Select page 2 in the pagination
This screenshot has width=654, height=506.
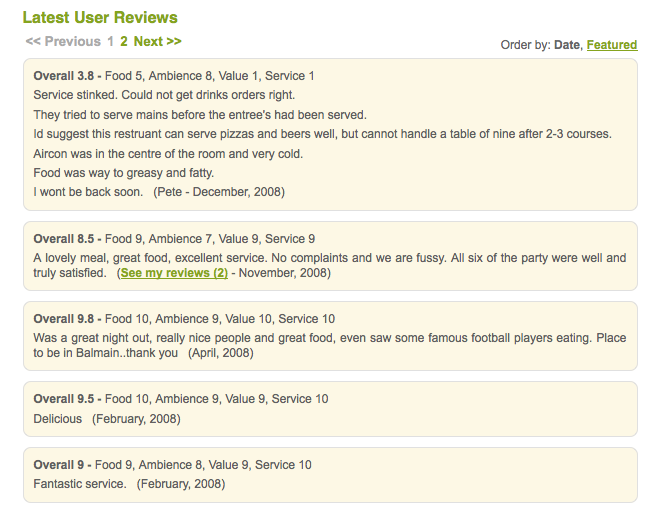[x=124, y=41]
